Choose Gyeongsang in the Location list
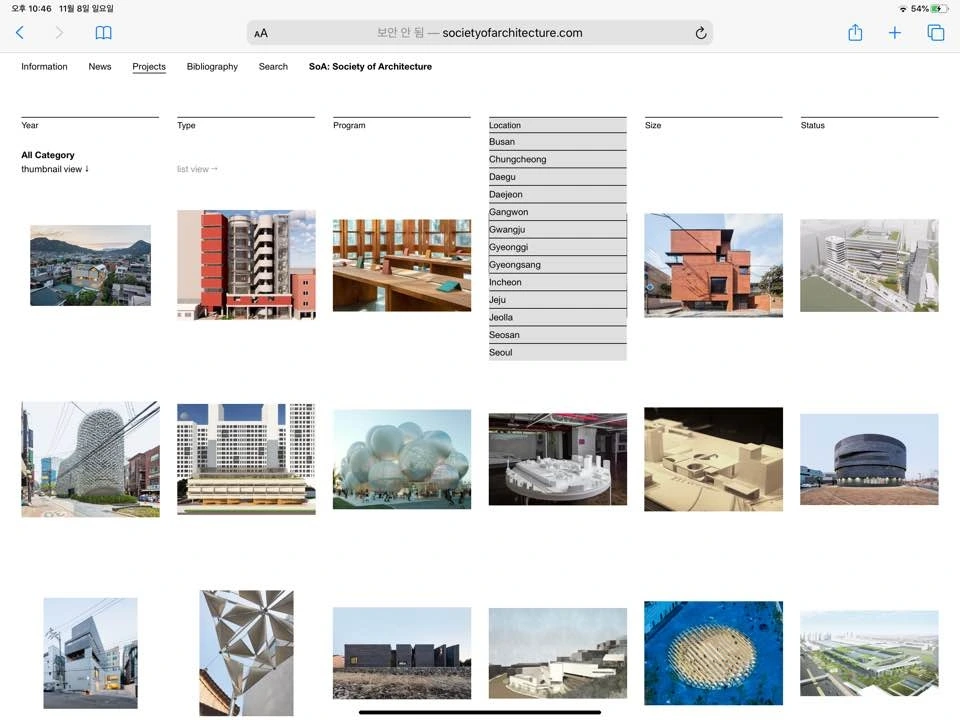960x720 pixels. (x=557, y=265)
